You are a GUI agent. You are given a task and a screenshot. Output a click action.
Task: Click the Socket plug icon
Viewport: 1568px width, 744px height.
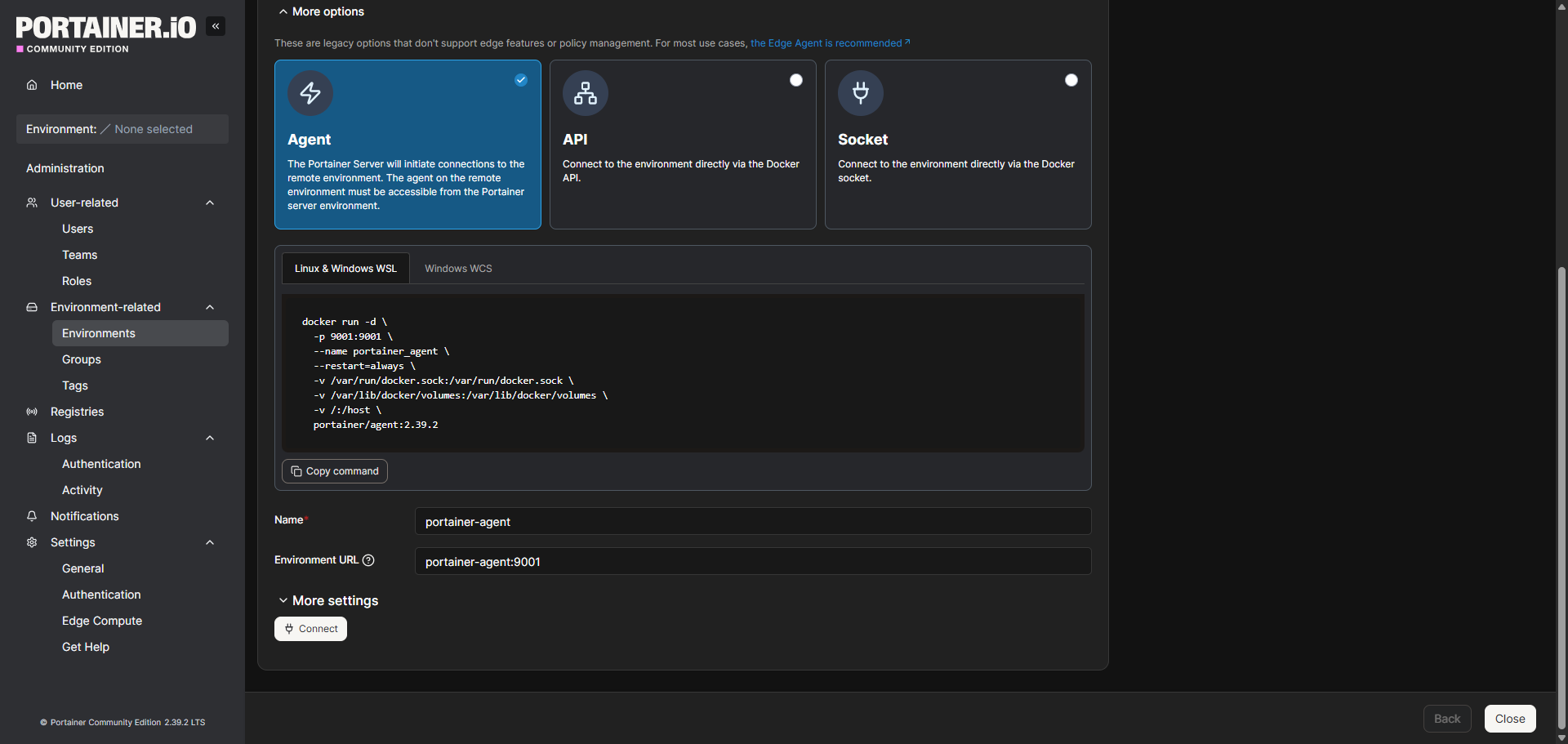pos(861,93)
